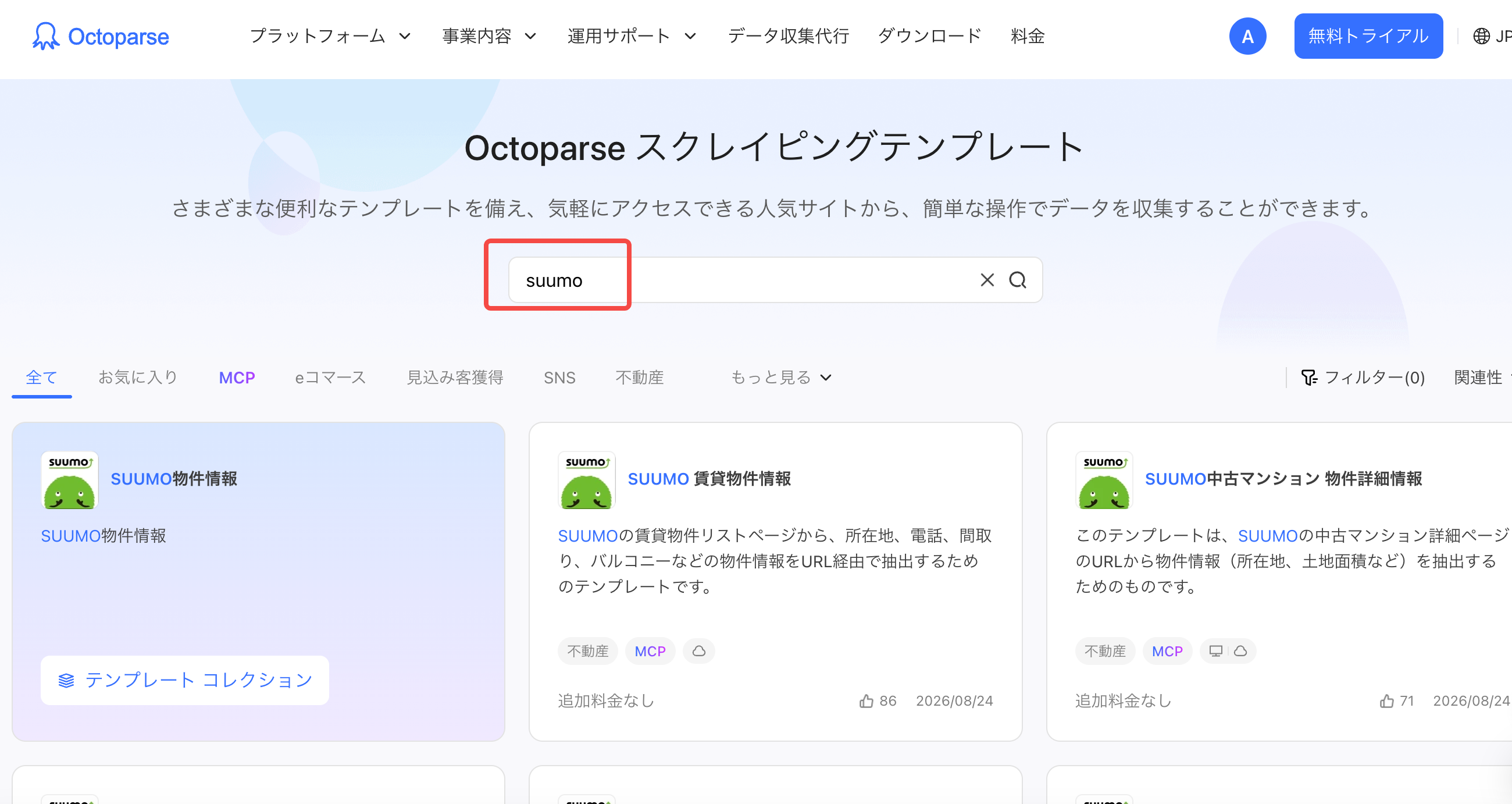Viewport: 1512px width, 804px height.
Task: Click the Octoparse logo
Action: point(101,37)
